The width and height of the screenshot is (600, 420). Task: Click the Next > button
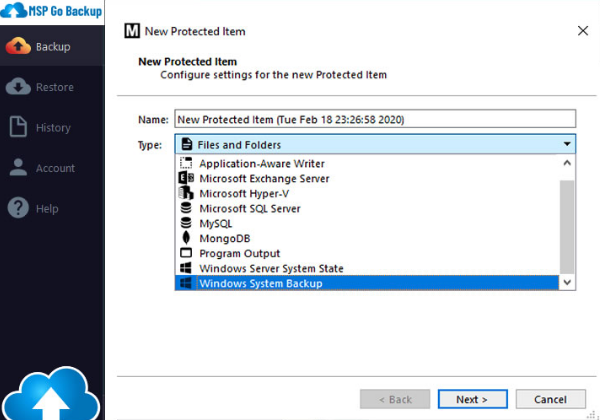pos(473,399)
